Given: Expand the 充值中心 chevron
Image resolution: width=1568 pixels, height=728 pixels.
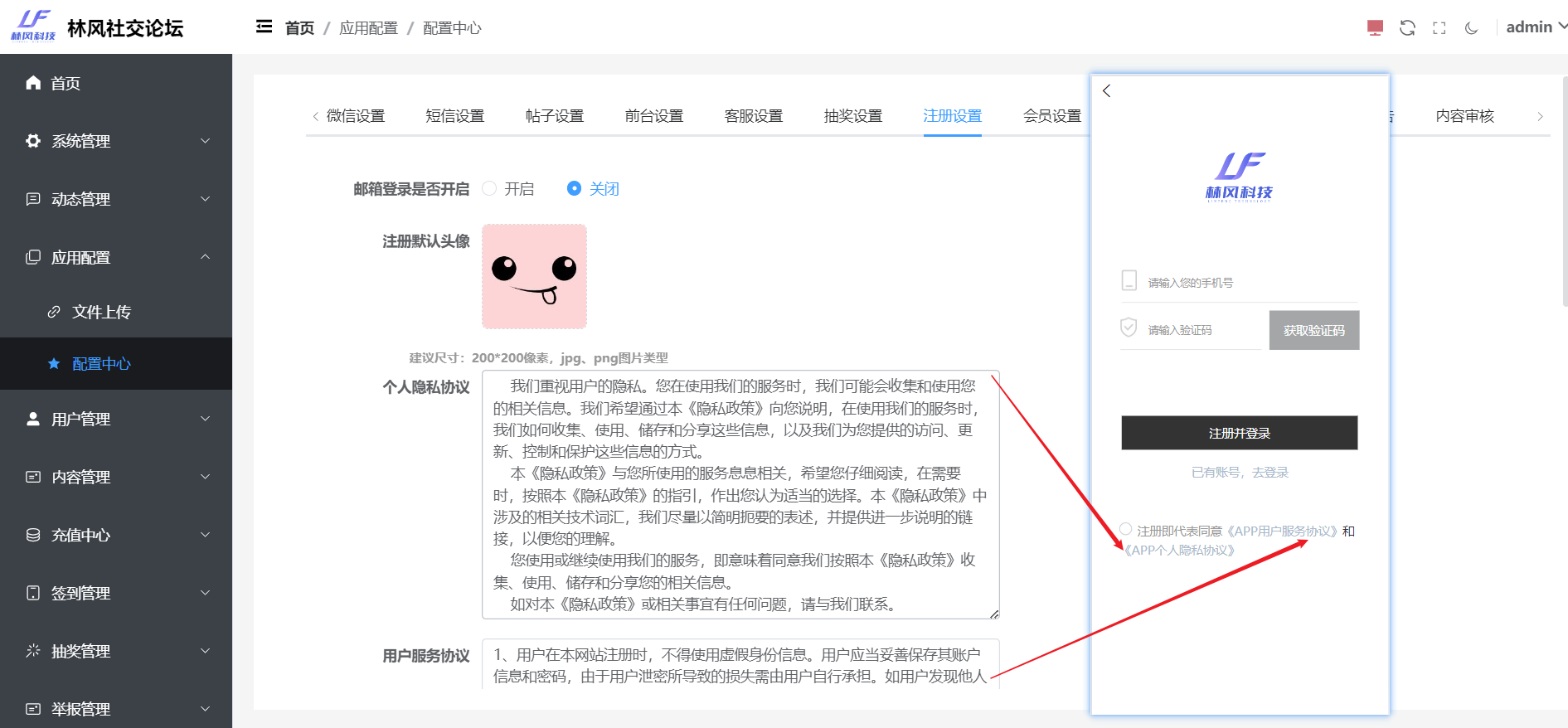Looking at the screenshot, I should 205,535.
